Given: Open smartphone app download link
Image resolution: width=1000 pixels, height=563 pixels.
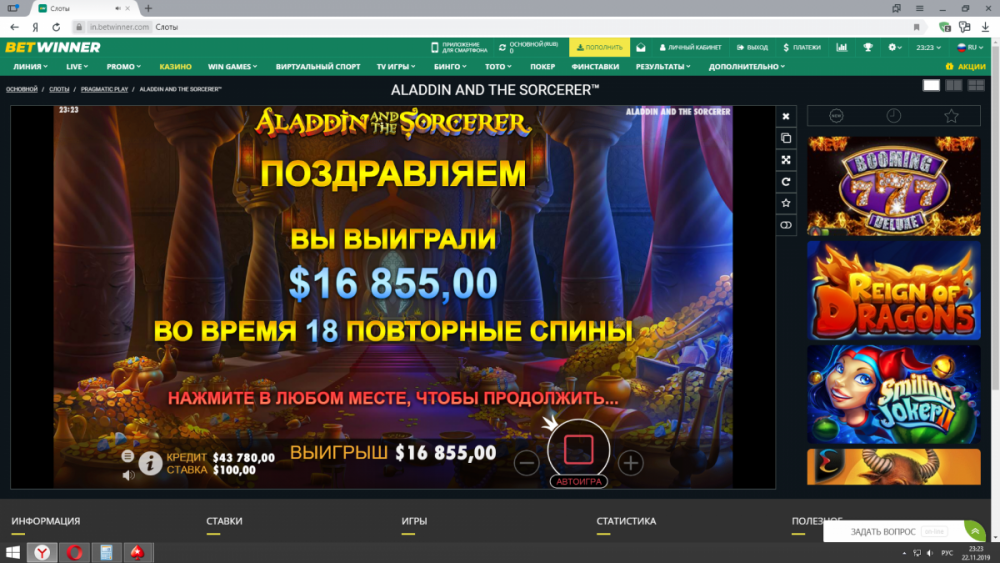Looking at the screenshot, I should [x=459, y=47].
